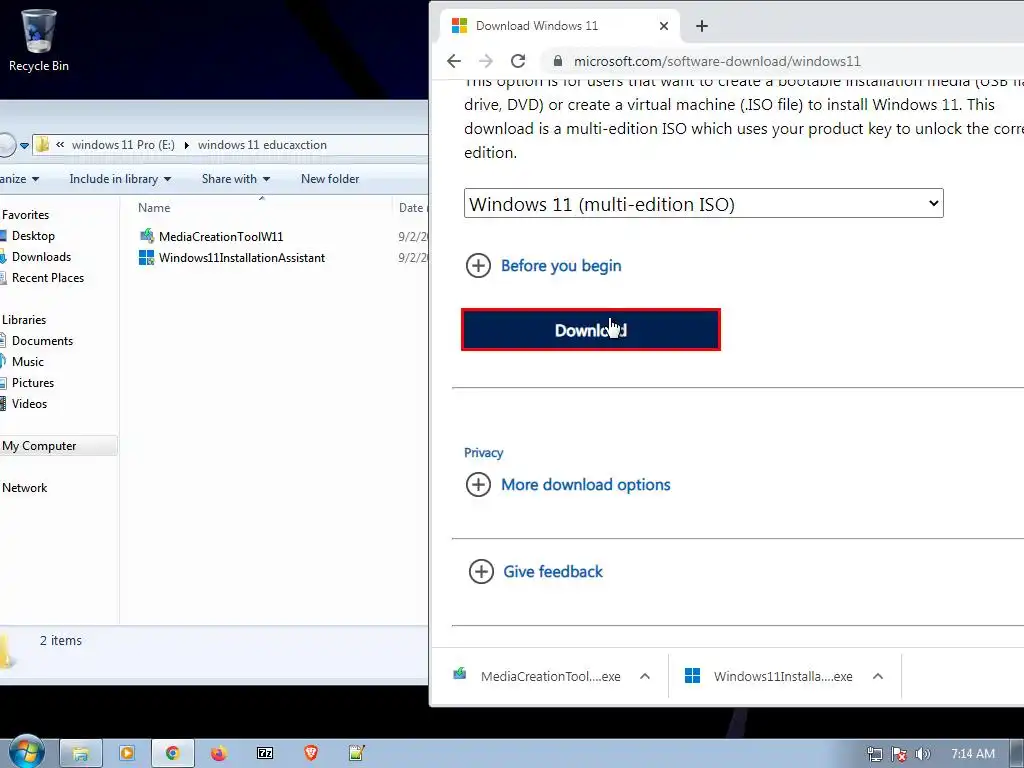Click the Chrome forward arrow
This screenshot has width=1024, height=768.
[x=486, y=61]
